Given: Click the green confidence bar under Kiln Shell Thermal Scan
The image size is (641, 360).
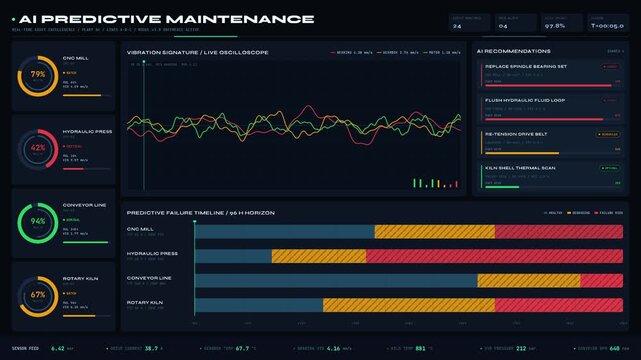Looking at the screenshot, I should (x=502, y=187).
